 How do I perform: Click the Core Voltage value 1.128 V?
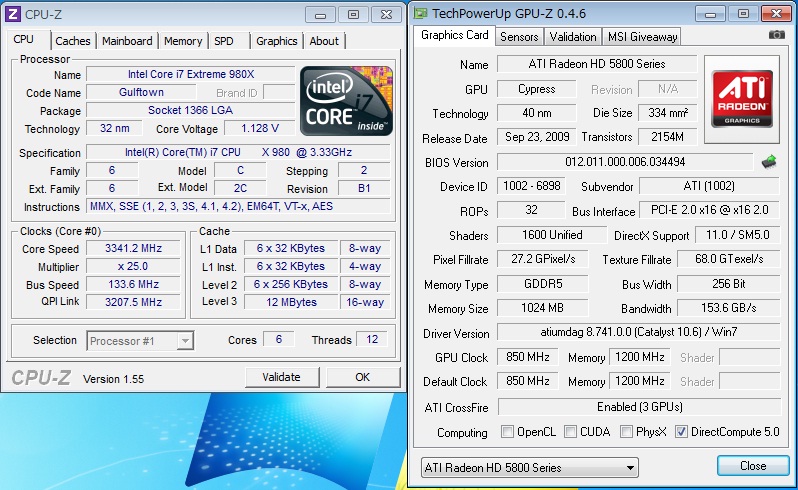click(260, 128)
